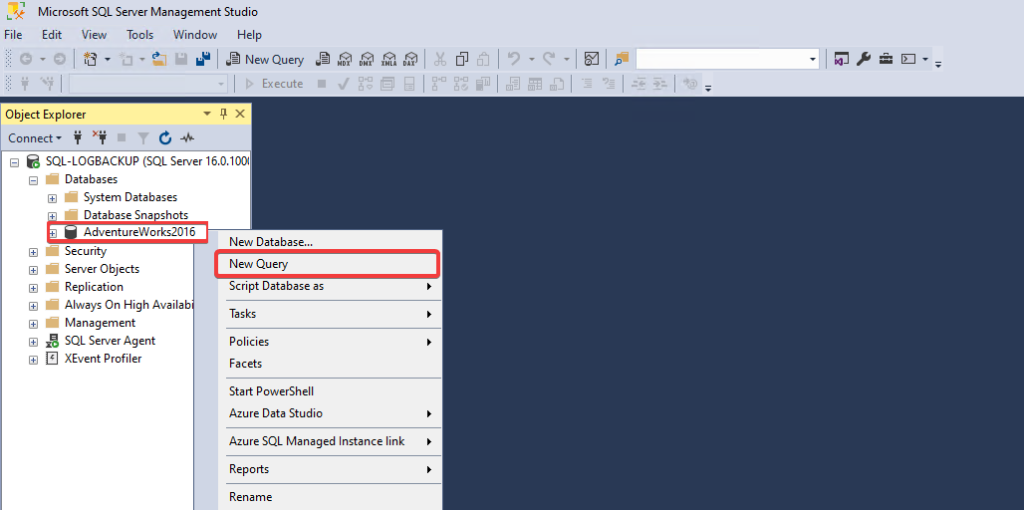Viewport: 1024px width, 510px height.
Task: Expand the Management folder
Action: click(x=33, y=323)
